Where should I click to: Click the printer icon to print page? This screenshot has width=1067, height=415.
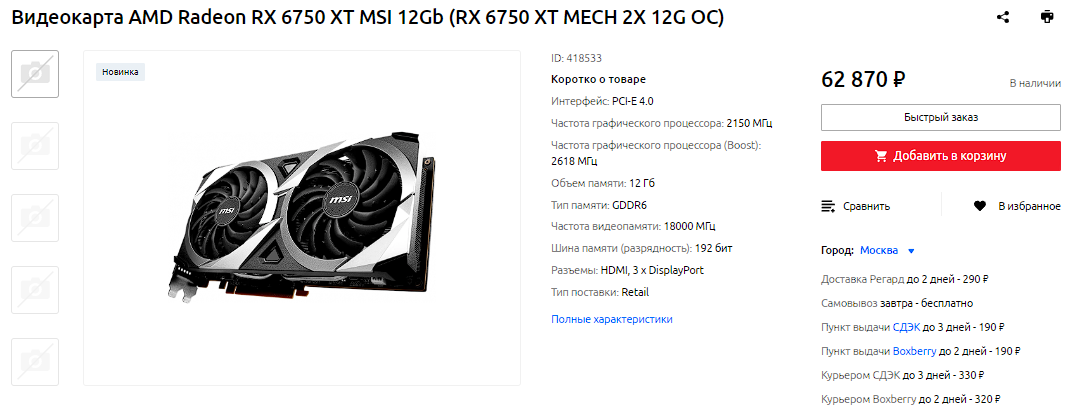coord(1047,18)
